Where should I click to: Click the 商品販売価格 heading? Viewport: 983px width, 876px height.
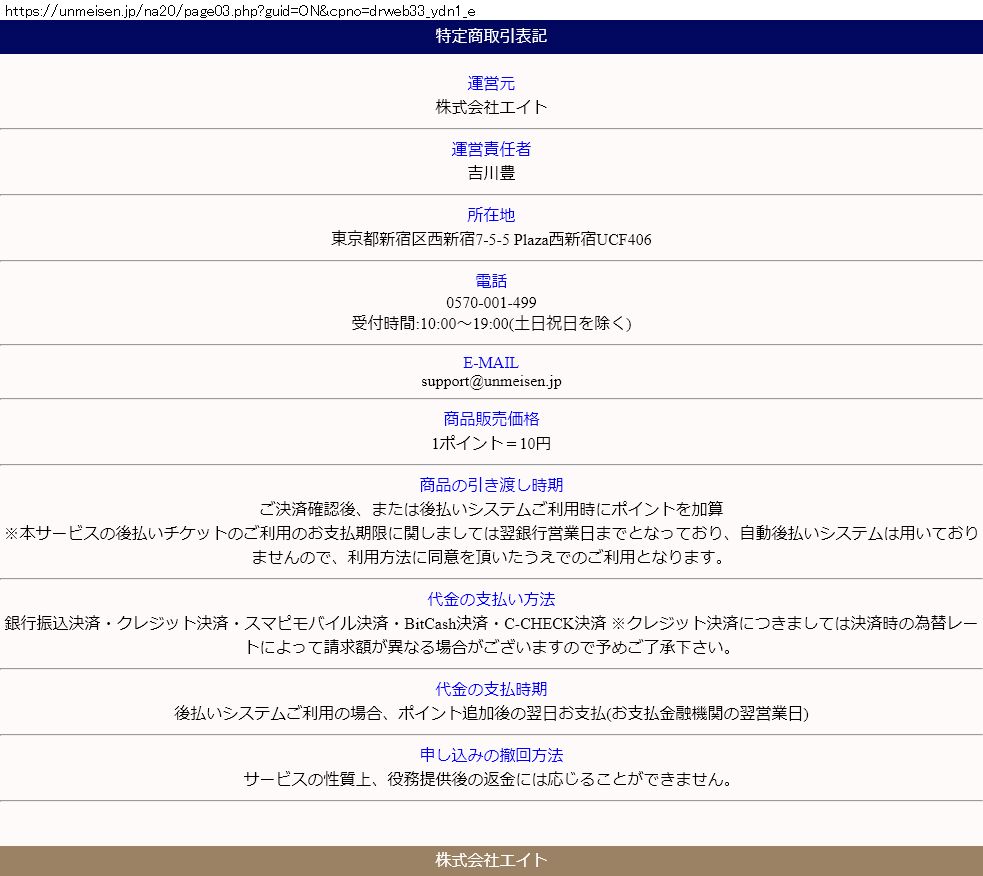[491, 419]
